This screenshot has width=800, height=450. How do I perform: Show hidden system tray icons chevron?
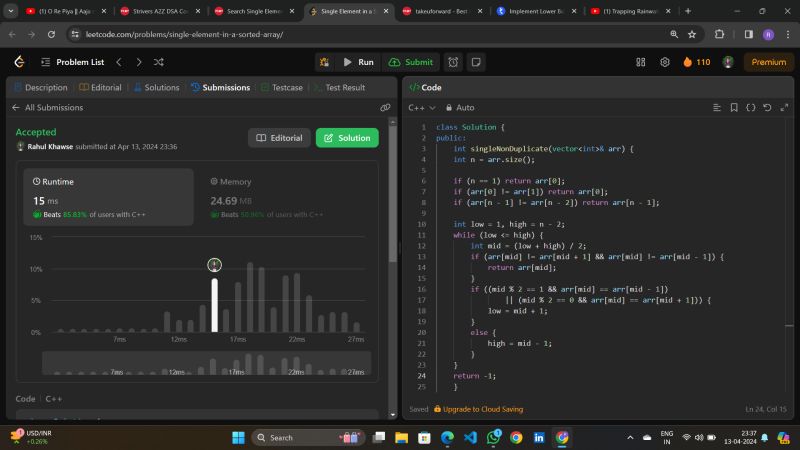[630, 437]
